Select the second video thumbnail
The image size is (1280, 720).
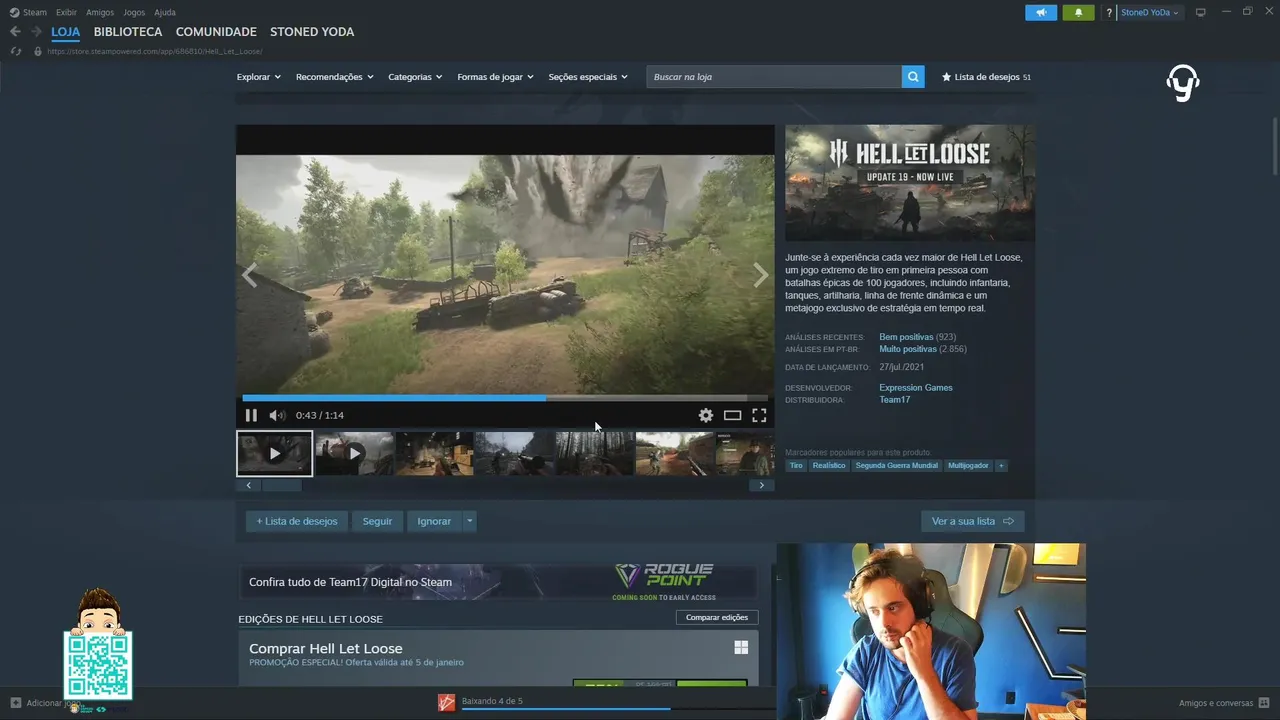[x=354, y=453]
